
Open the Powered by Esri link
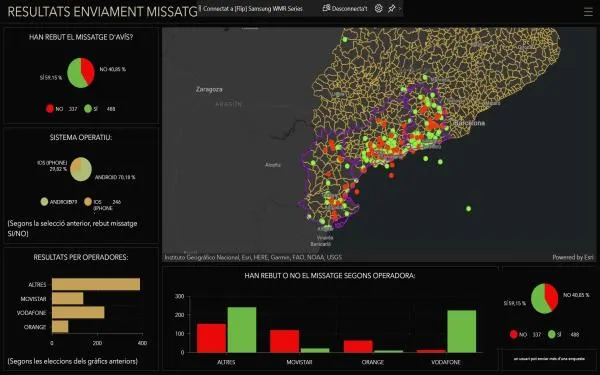(x=573, y=257)
